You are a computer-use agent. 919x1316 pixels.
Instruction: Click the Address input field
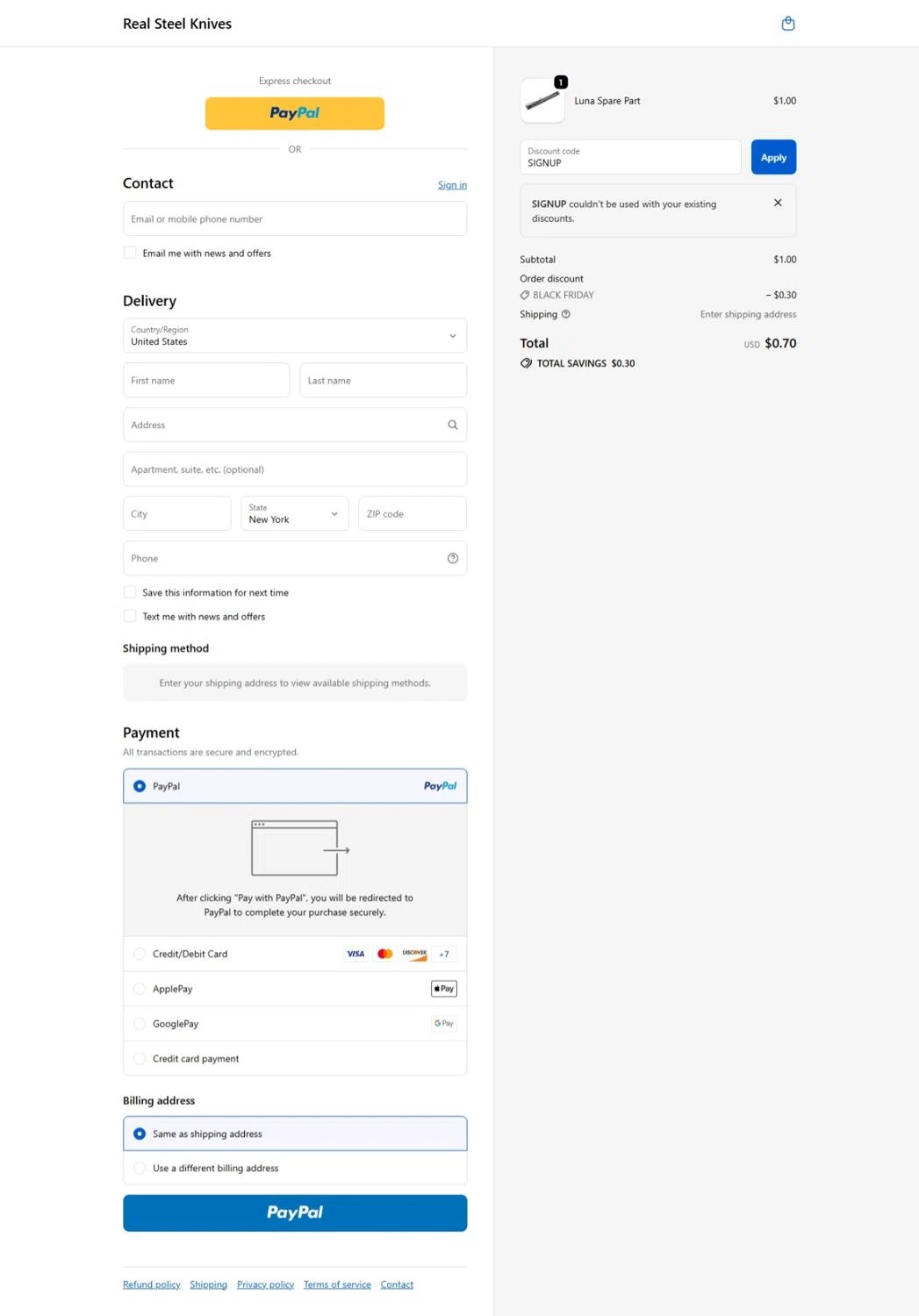[x=295, y=425]
